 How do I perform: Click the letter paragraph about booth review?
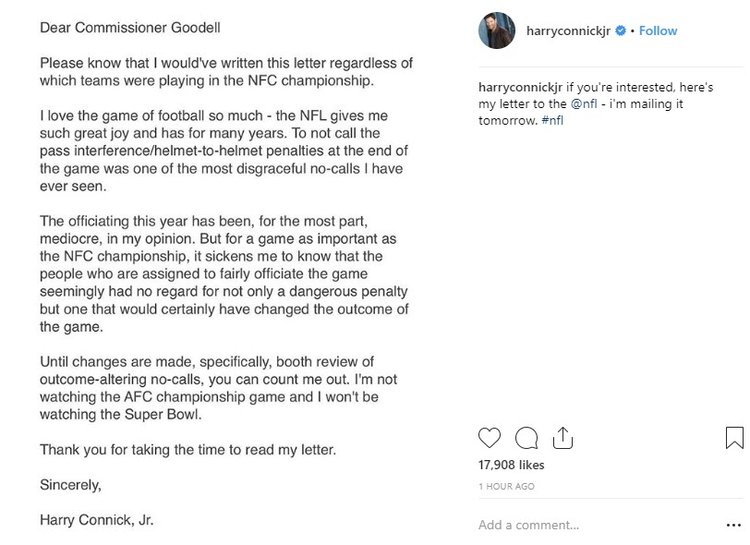[219, 388]
